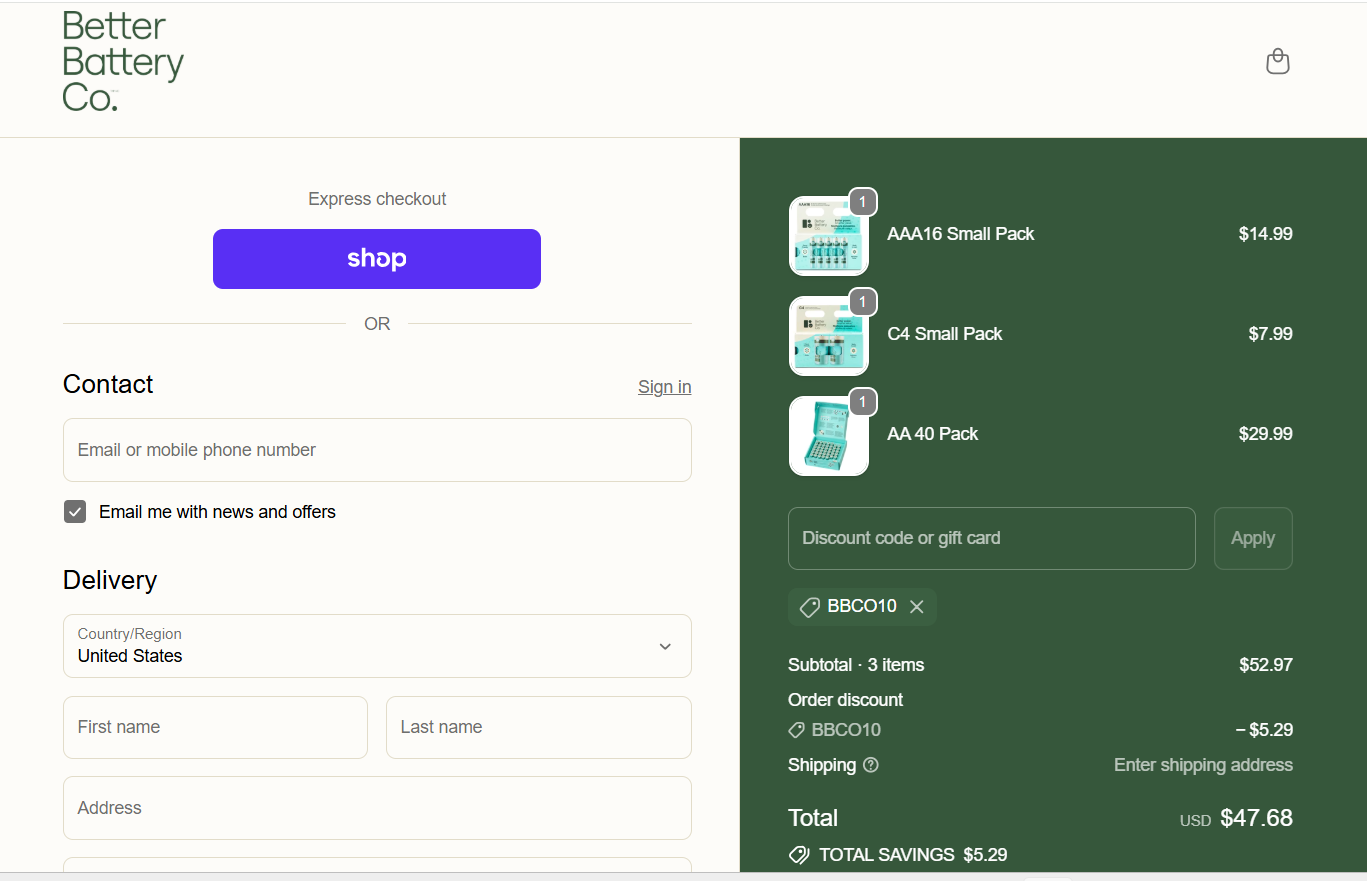1367x881 pixels.
Task: Click the AAA16 Small Pack product thumbnail
Action: pyautogui.click(x=829, y=235)
